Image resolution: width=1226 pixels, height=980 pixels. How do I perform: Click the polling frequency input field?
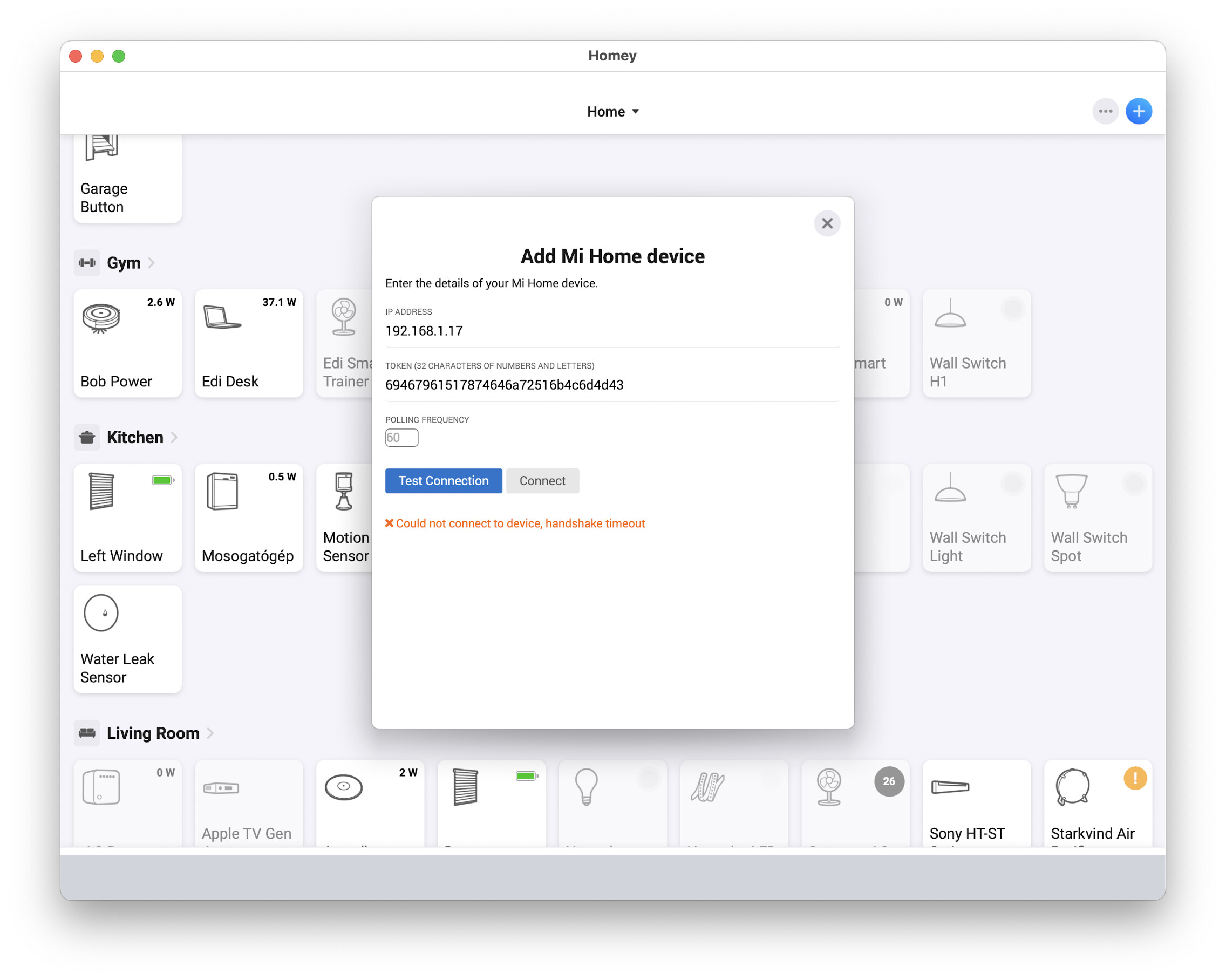(401, 438)
